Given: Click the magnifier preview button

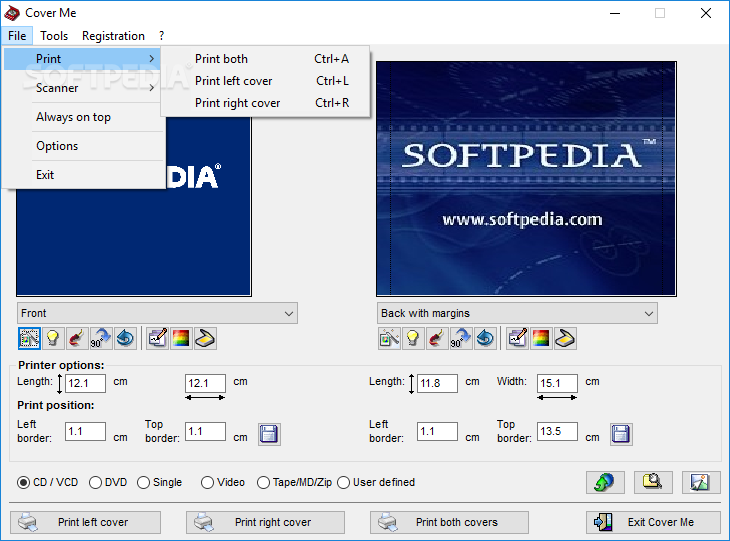Looking at the screenshot, I should tap(653, 482).
